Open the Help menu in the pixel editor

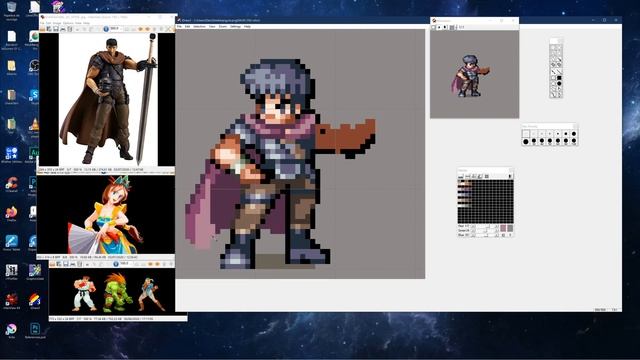point(247,27)
